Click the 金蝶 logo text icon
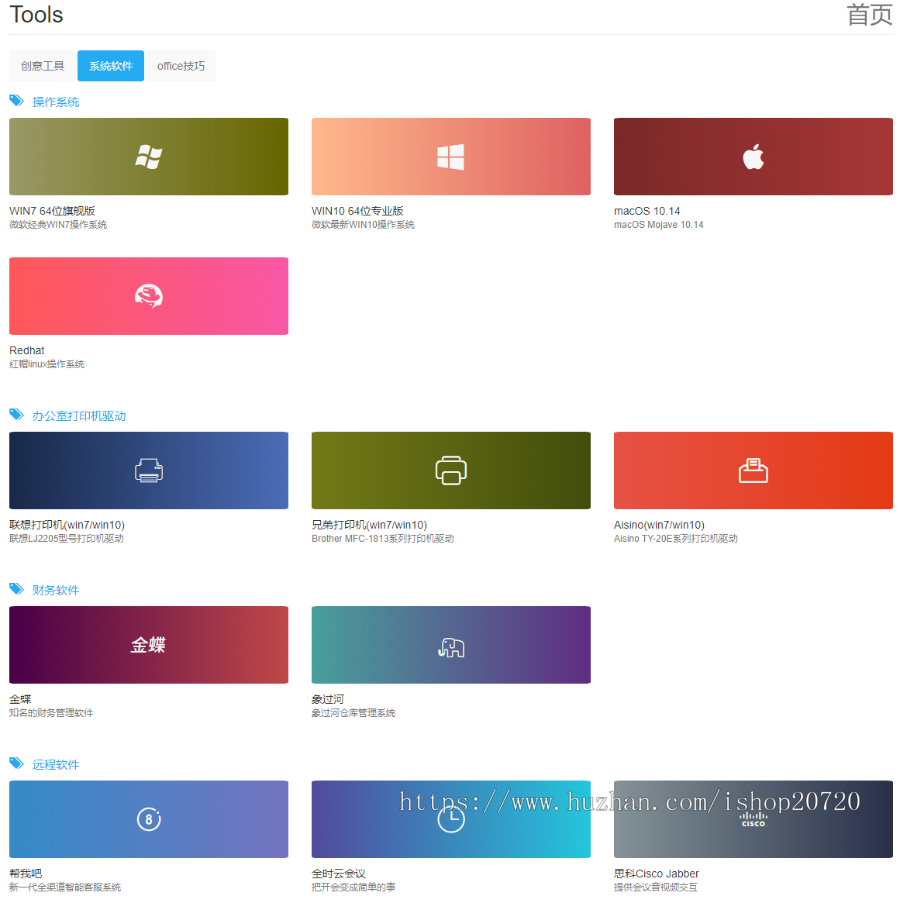This screenshot has width=900, height=903. pos(148,645)
